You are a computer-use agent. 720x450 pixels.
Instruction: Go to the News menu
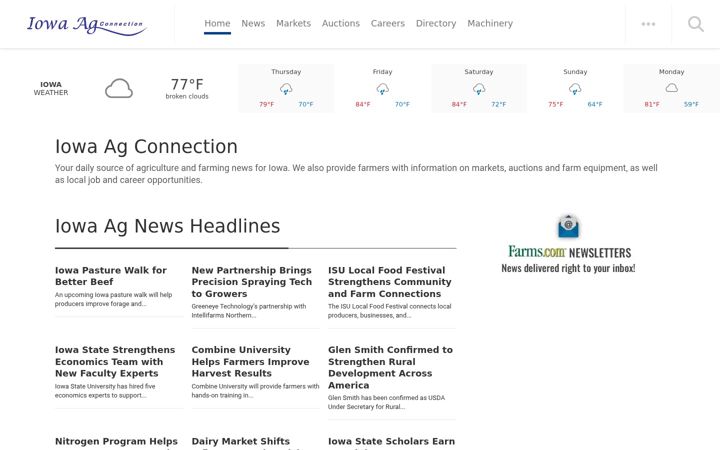pyautogui.click(x=253, y=23)
